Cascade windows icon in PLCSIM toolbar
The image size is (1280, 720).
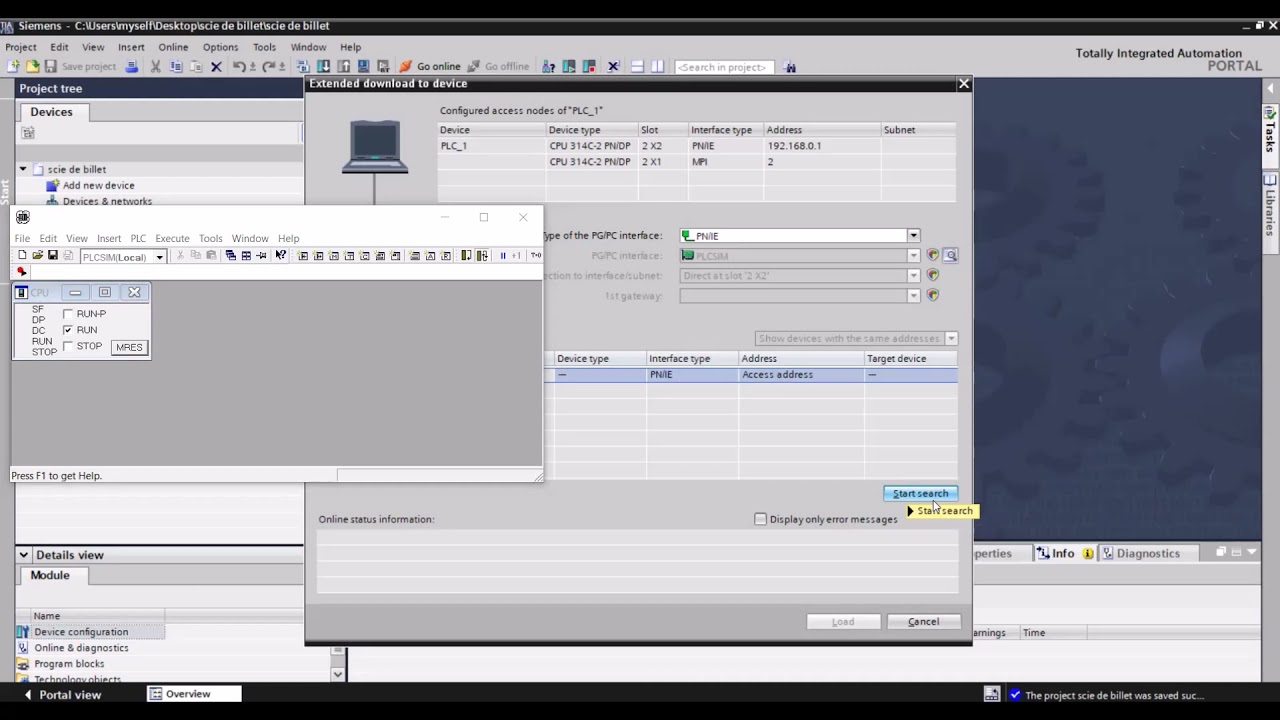[230, 256]
